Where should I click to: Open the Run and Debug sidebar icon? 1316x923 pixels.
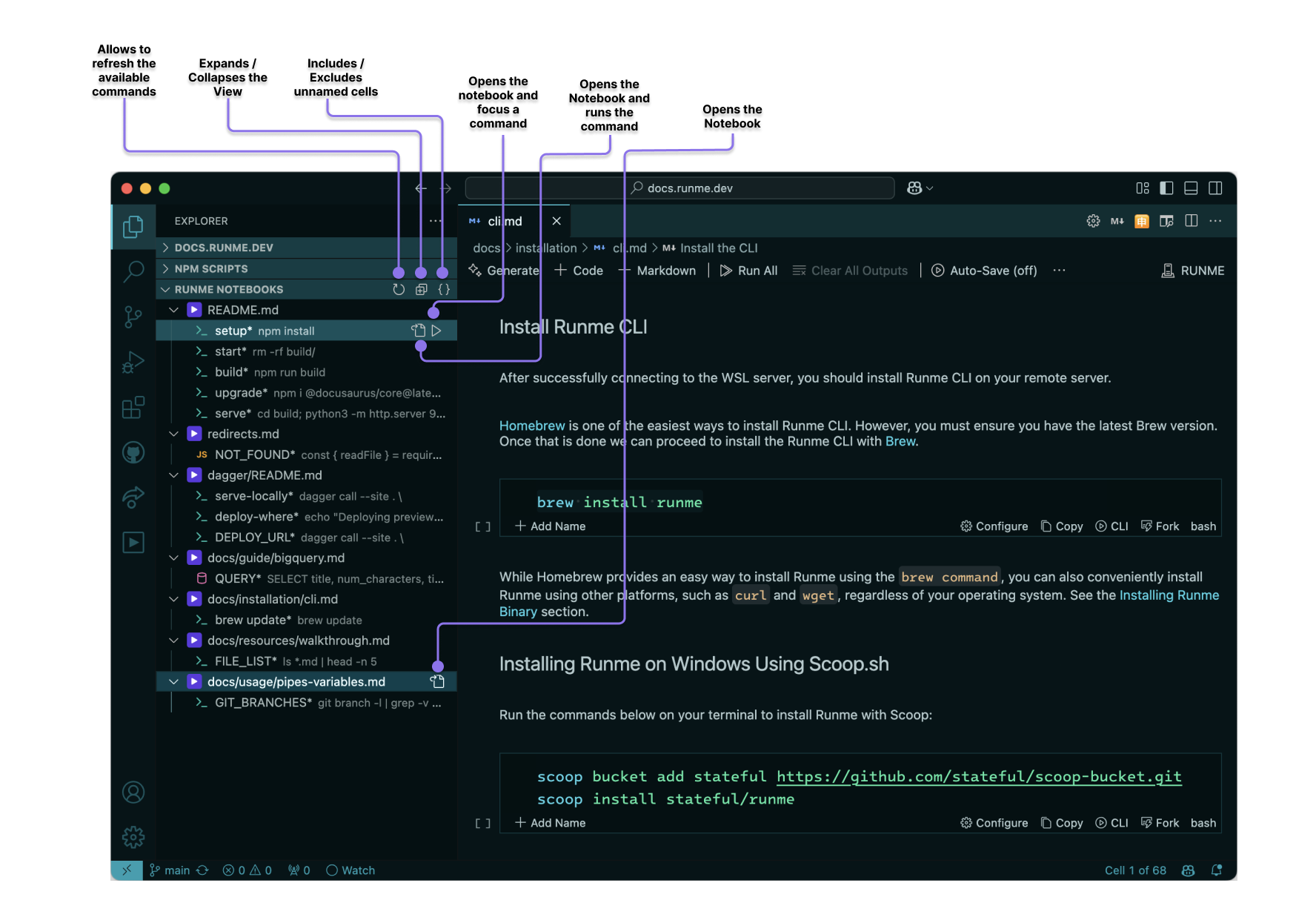click(x=133, y=362)
